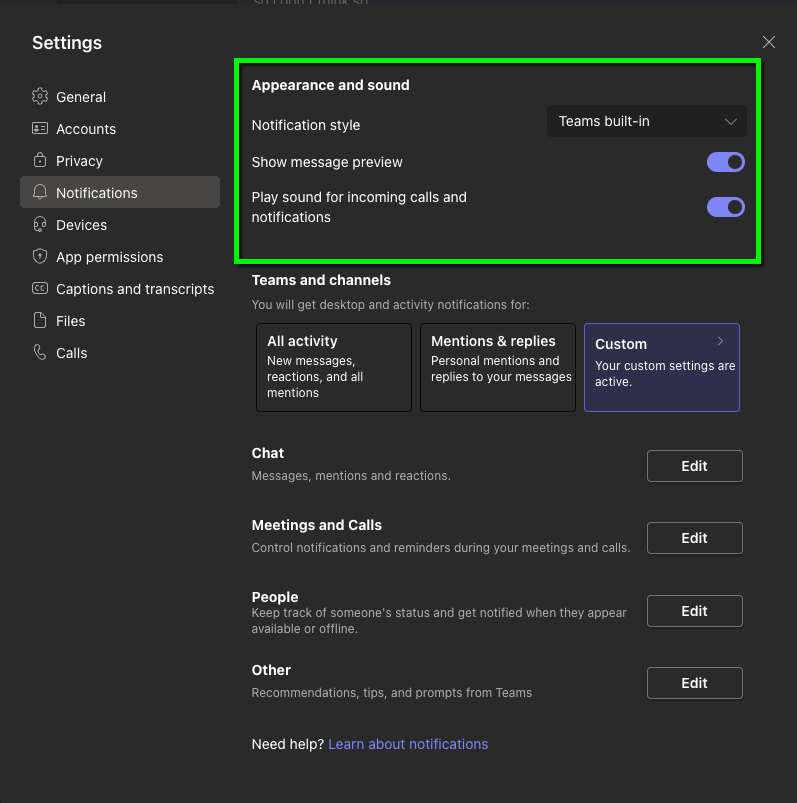Close the Settings dialog
The image size is (797, 803).
point(768,42)
